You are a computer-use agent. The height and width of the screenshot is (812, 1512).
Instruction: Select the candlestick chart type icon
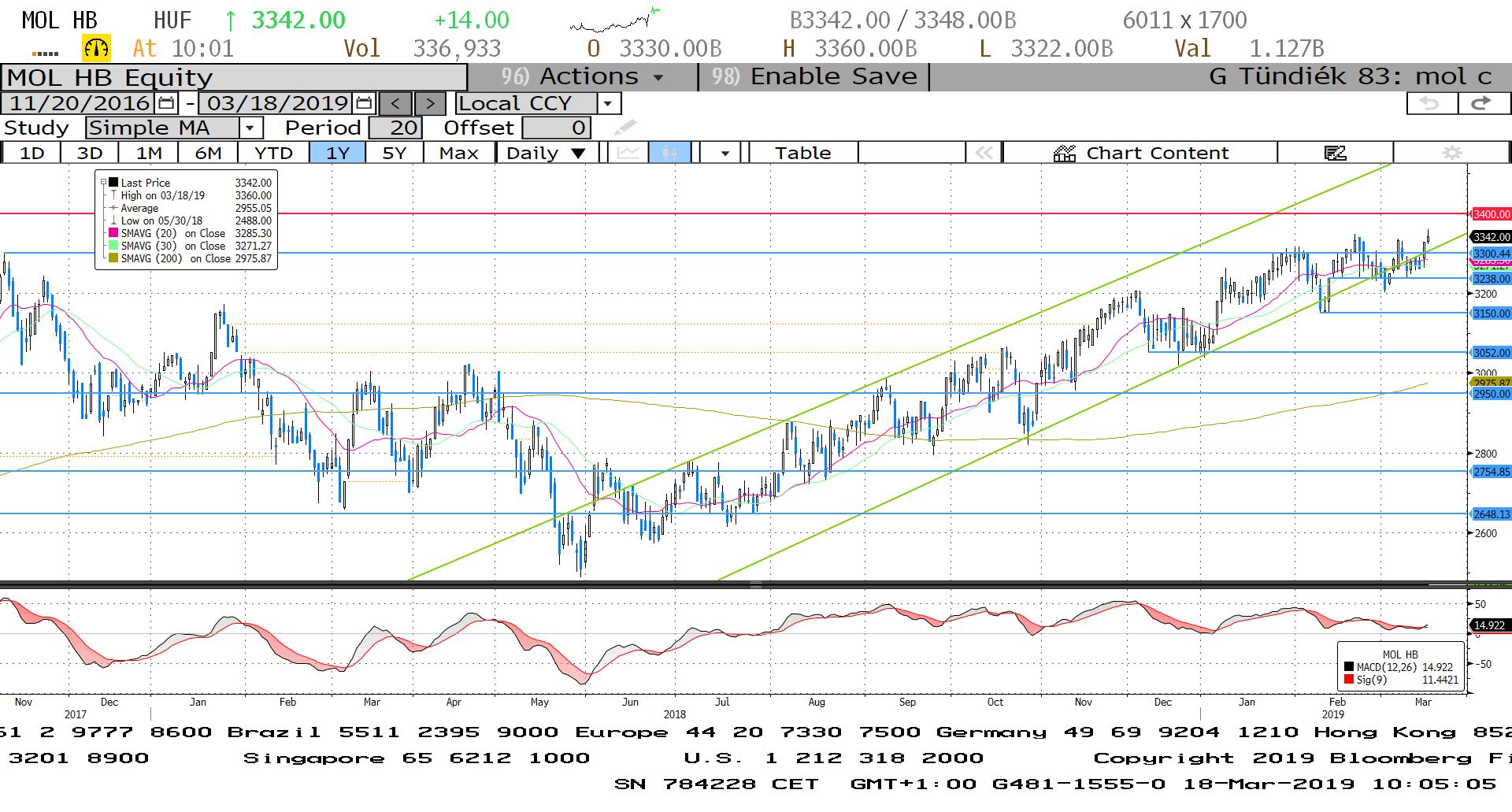coord(669,153)
